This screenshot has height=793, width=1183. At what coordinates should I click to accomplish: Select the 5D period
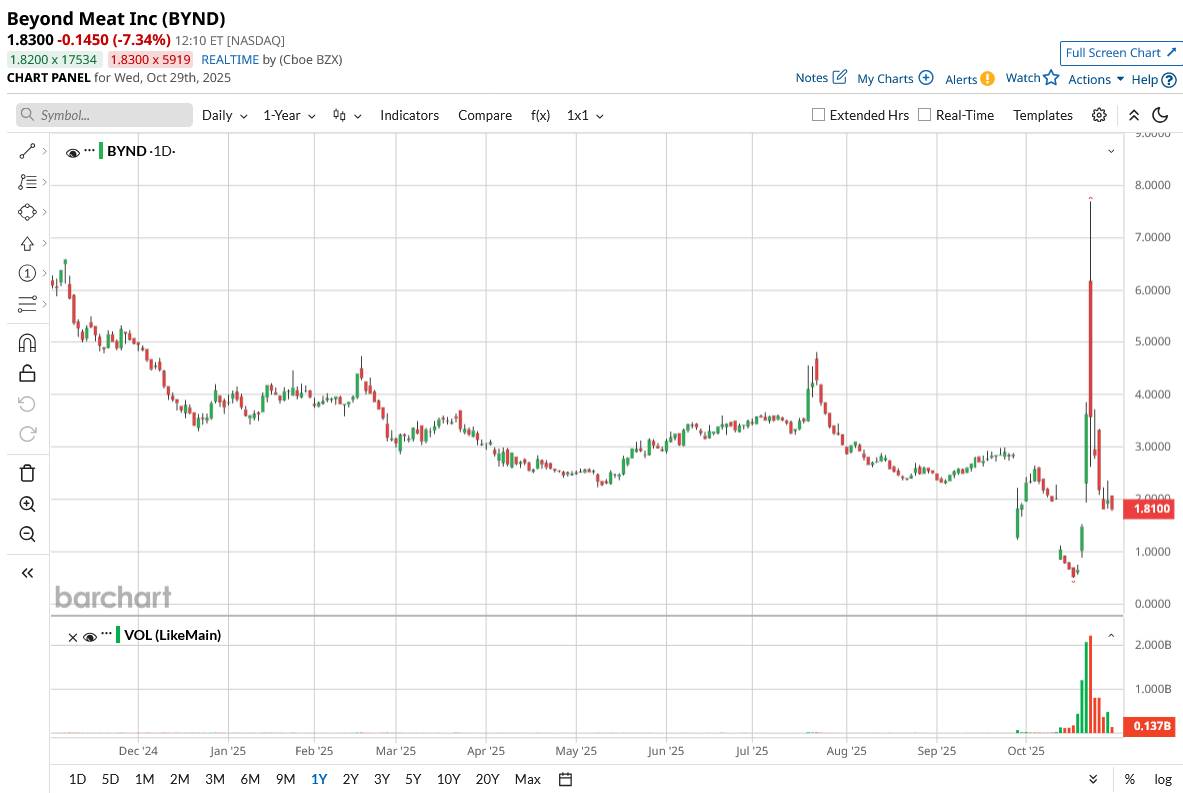pos(110,779)
